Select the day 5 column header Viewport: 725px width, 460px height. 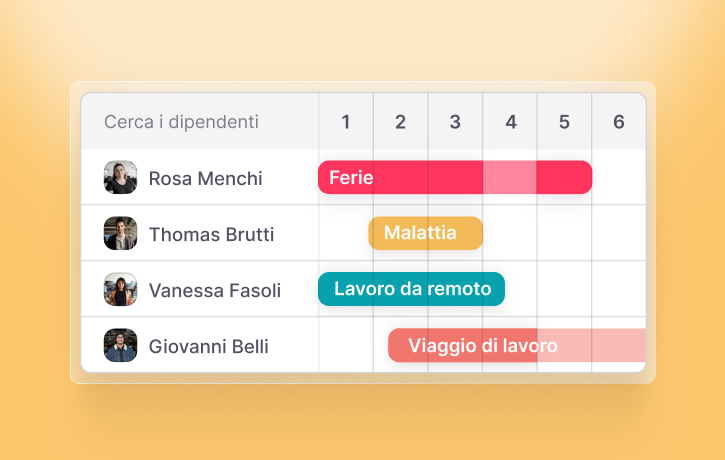point(564,122)
